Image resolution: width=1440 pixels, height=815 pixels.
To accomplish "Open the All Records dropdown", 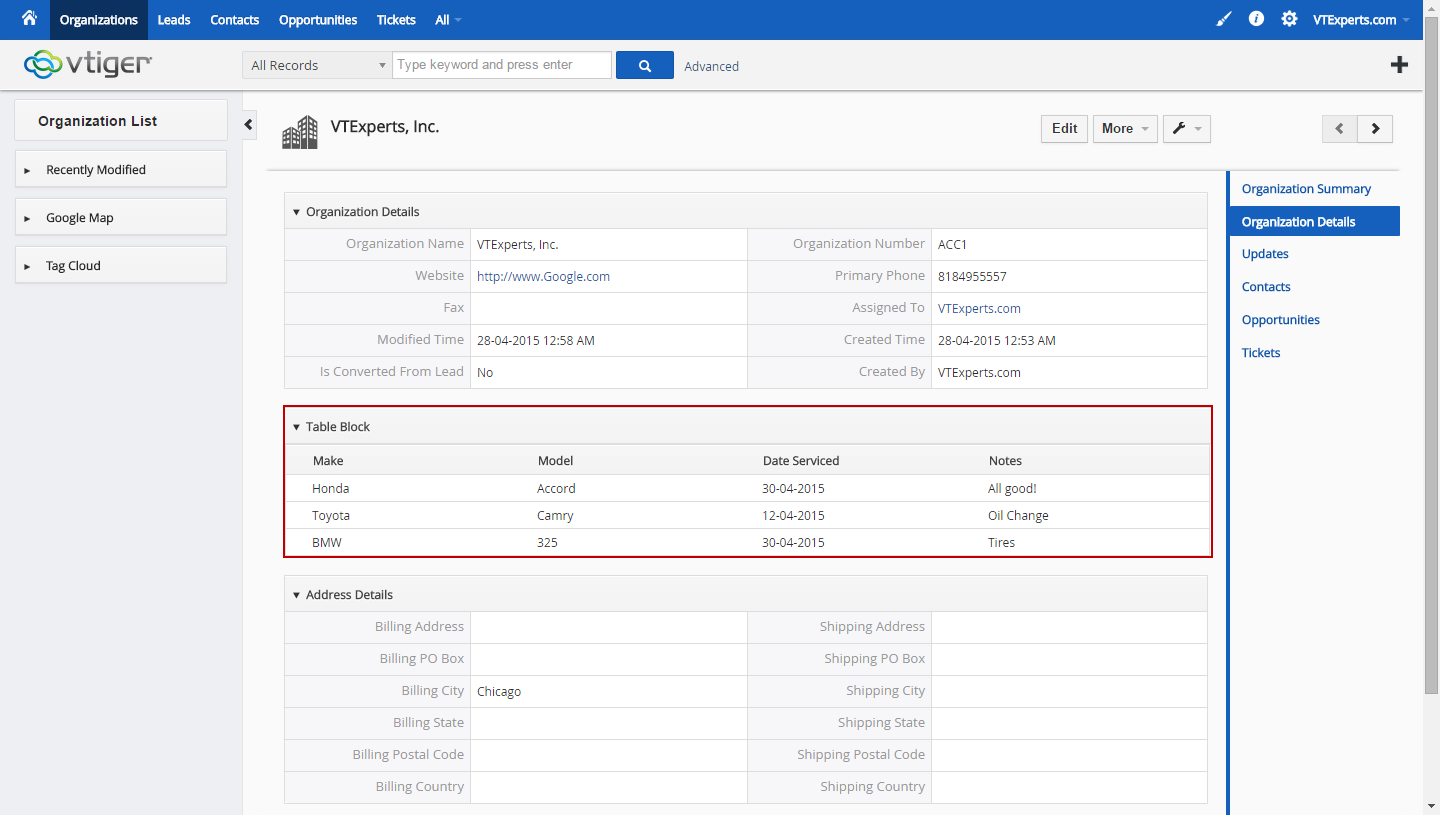I will [317, 65].
